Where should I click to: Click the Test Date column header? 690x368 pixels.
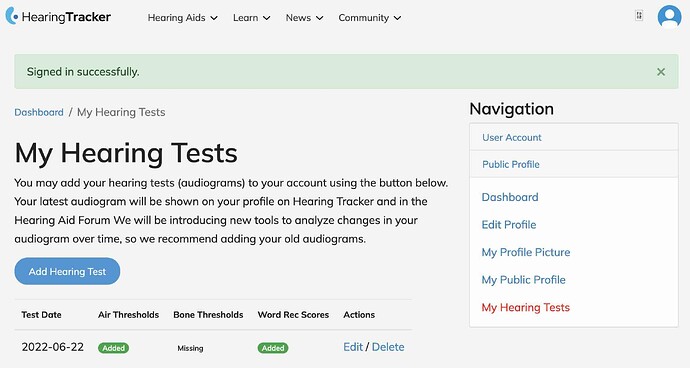[41, 315]
